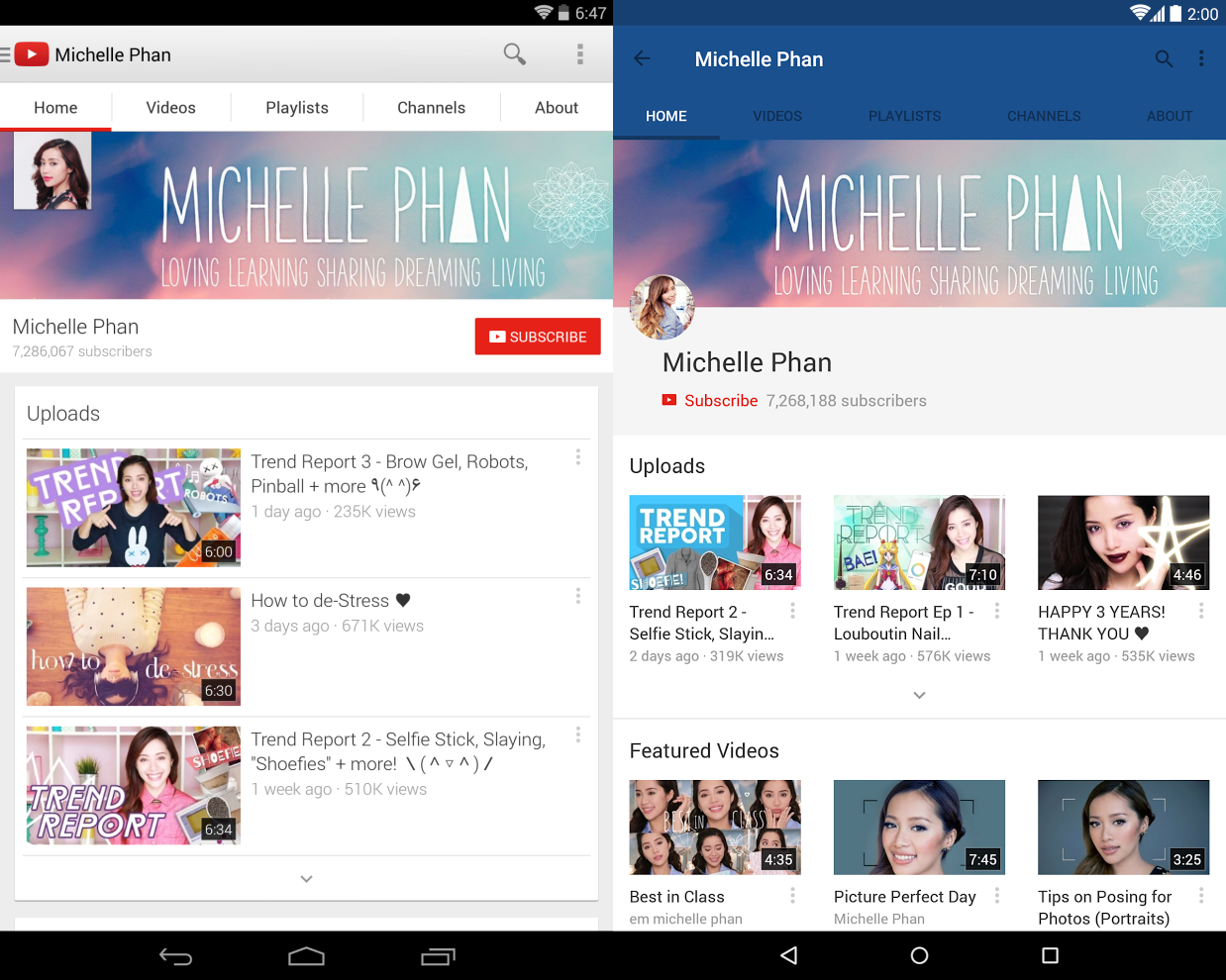The width and height of the screenshot is (1226, 980).
Task: Open title "Best in Class"
Action: (677, 897)
